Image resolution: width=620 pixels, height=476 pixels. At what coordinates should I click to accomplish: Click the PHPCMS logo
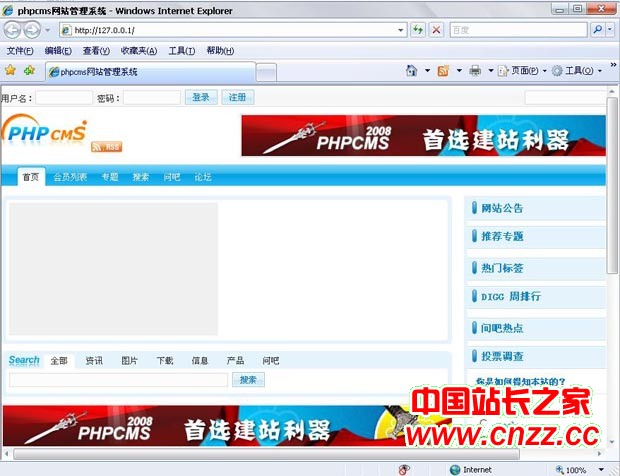(x=44, y=130)
